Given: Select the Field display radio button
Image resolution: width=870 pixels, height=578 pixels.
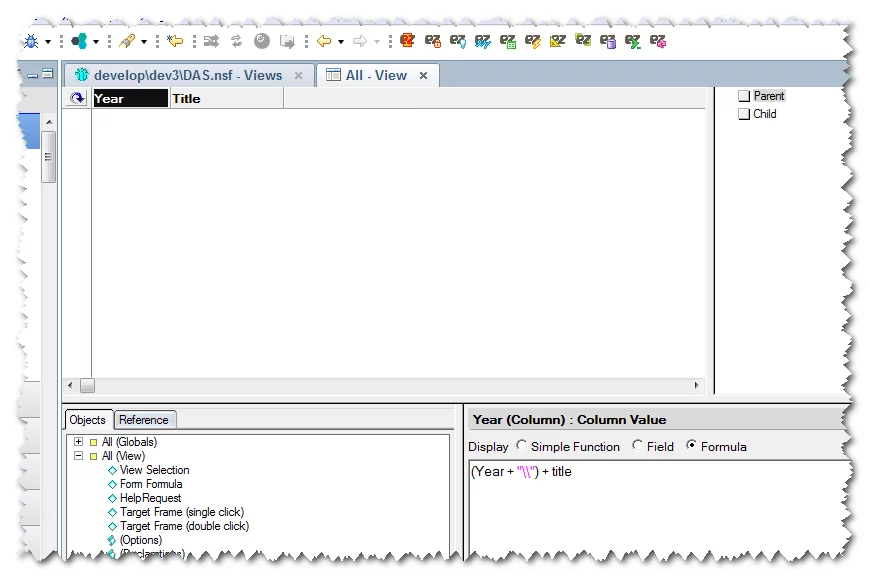Looking at the screenshot, I should coord(637,446).
